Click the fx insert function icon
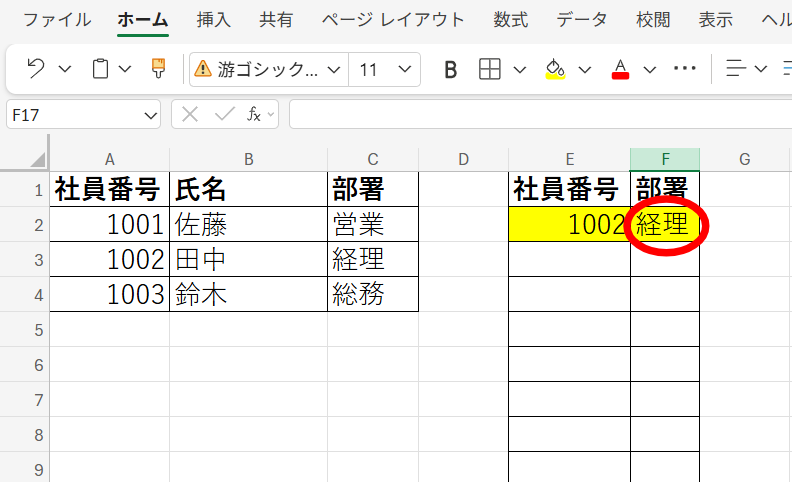The image size is (792, 482). tap(254, 115)
